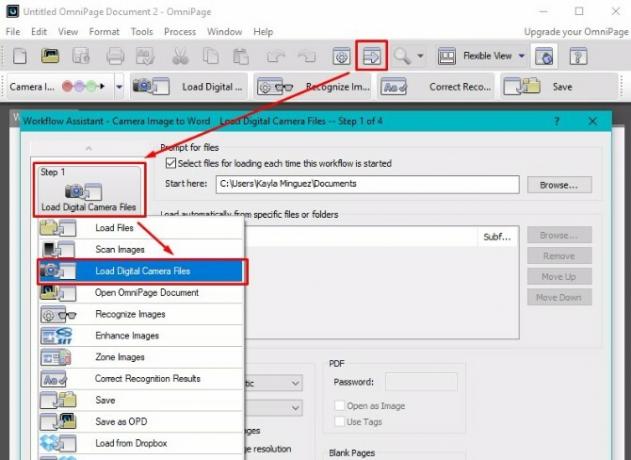Click the Subf... column header
Viewport: 631px width, 460px height.
[497, 237]
